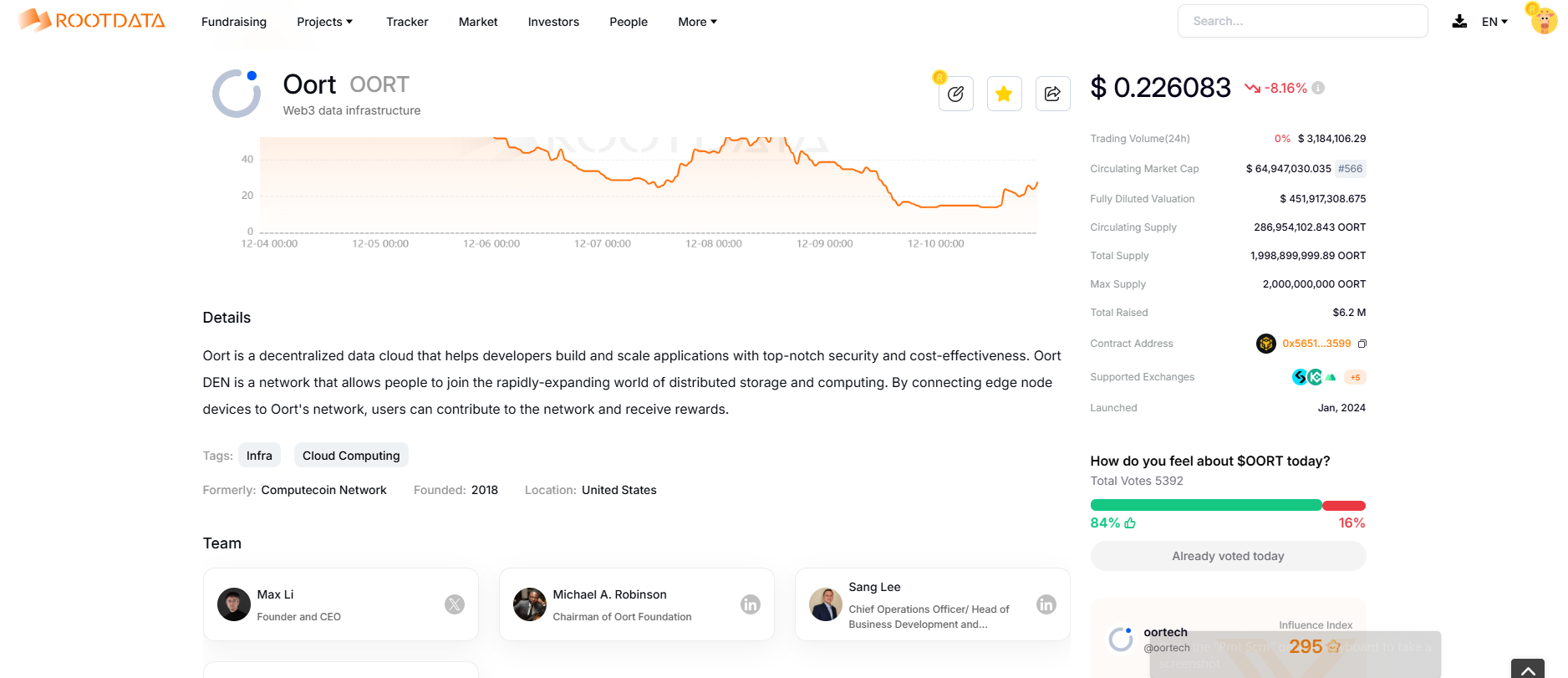1568x678 pixels.
Task: Click the $ 3,184,106.29 trading volume value
Action: click(1331, 139)
